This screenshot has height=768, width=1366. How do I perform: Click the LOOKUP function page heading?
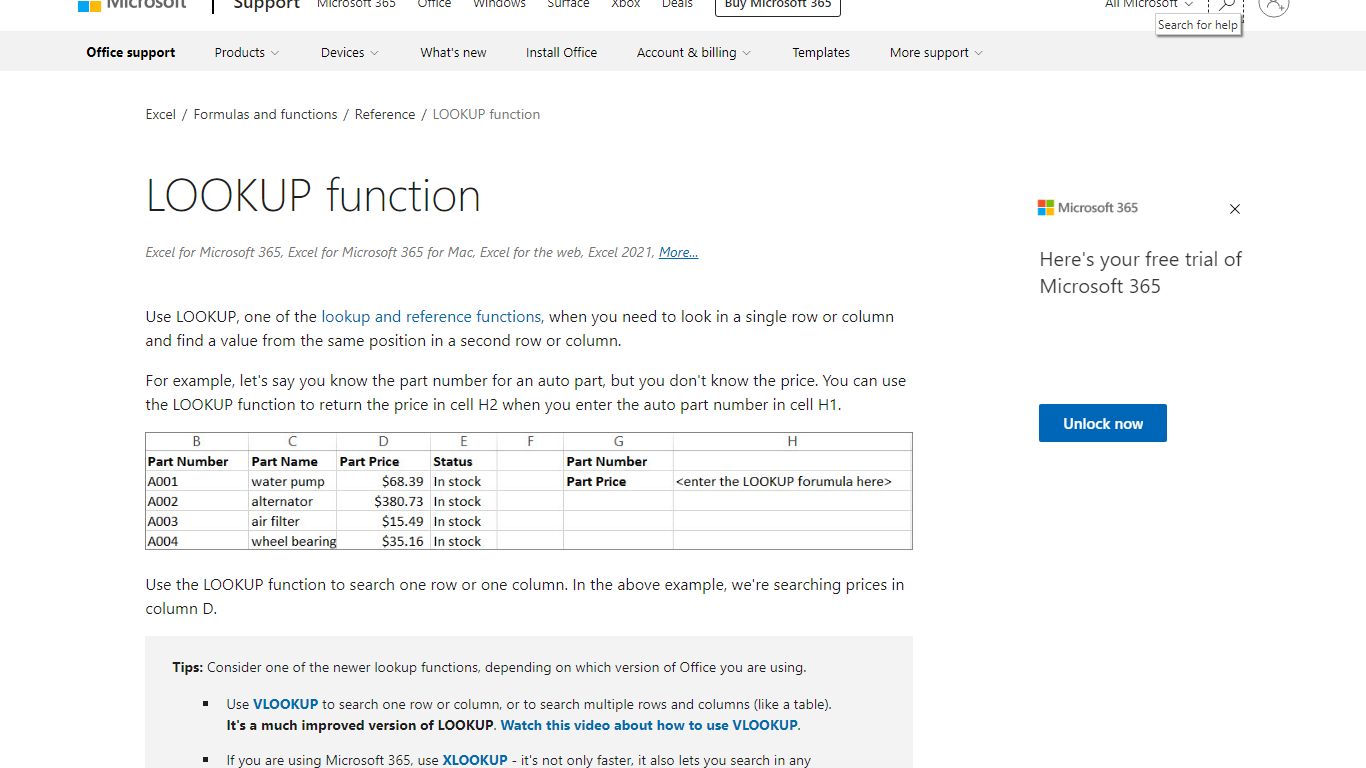pyautogui.click(x=313, y=196)
